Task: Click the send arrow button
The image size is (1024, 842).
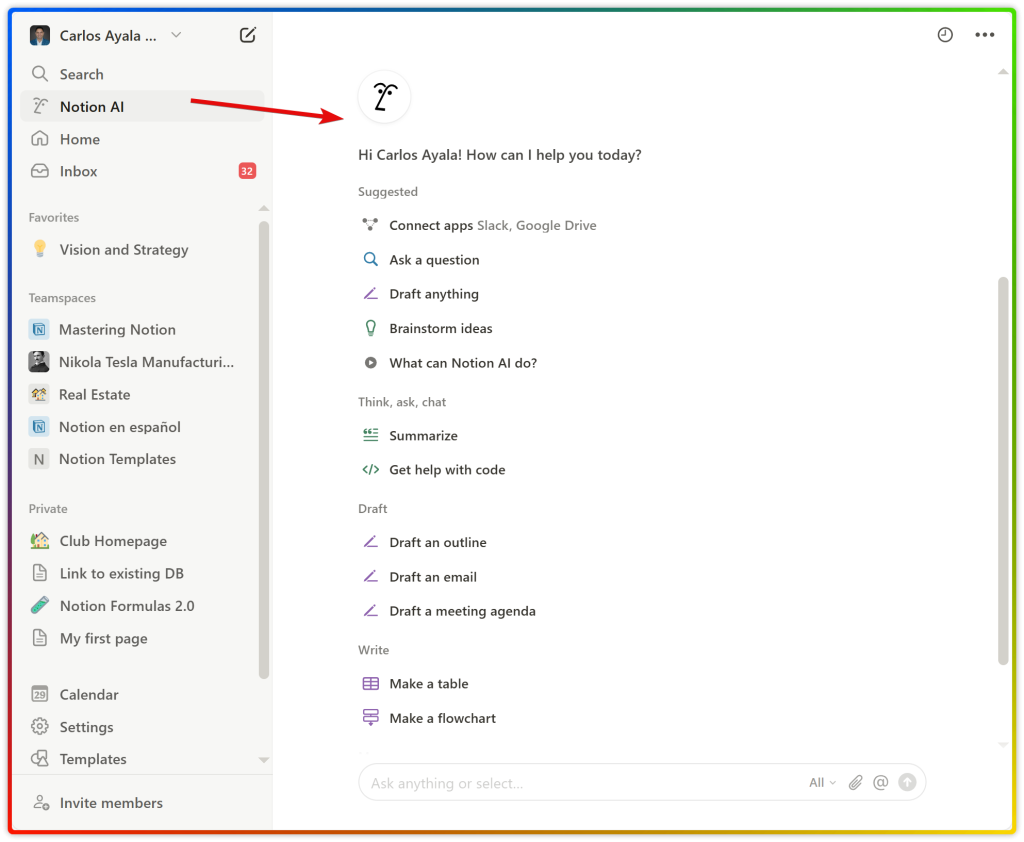Action: point(907,783)
